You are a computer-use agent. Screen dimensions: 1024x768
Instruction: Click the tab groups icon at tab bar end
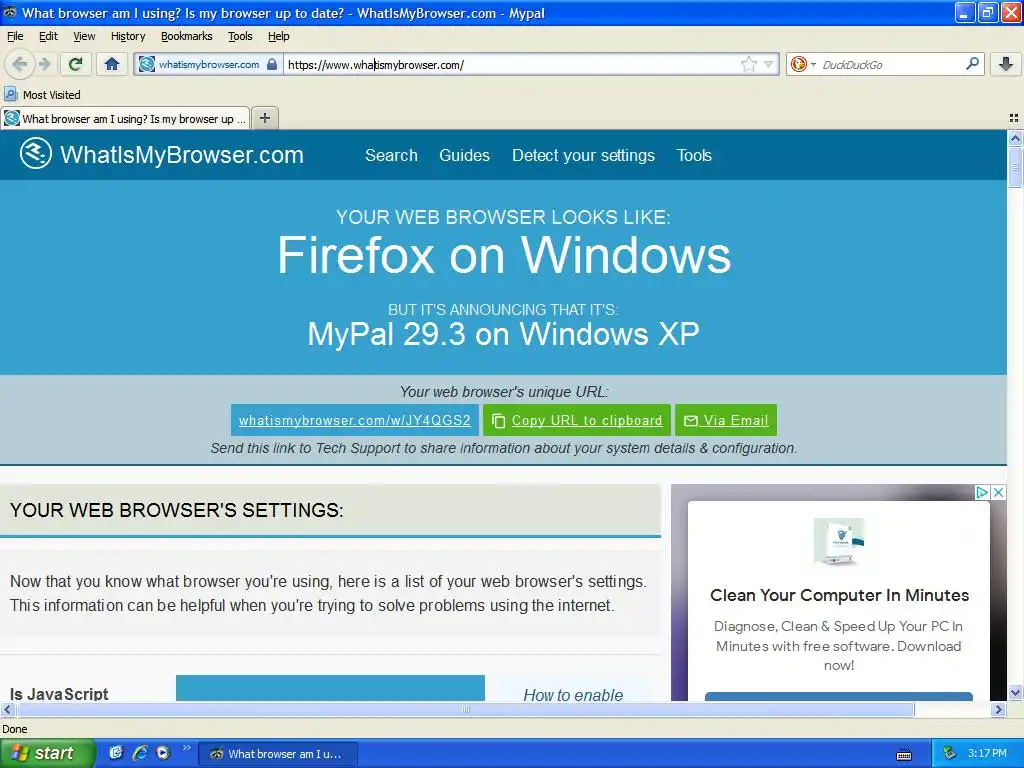coord(1014,118)
